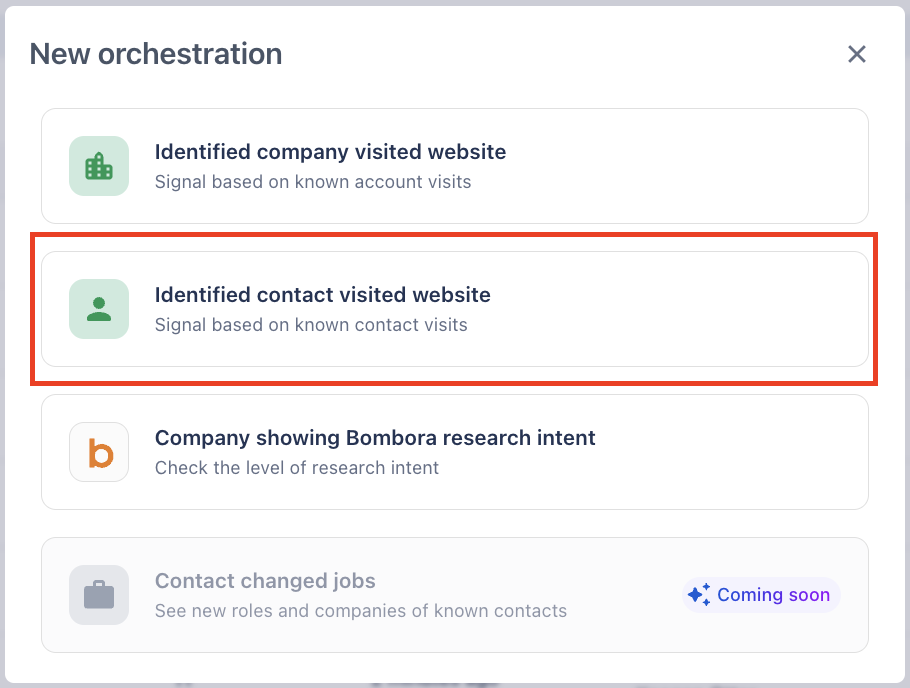
Task: Click the gray briefcase icon
Action: (x=99, y=595)
